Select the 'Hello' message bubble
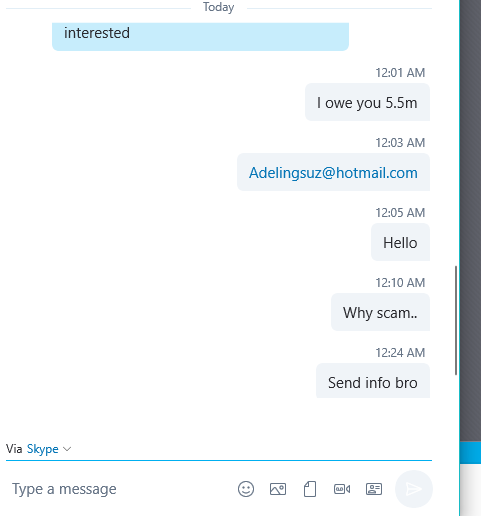 click(400, 242)
